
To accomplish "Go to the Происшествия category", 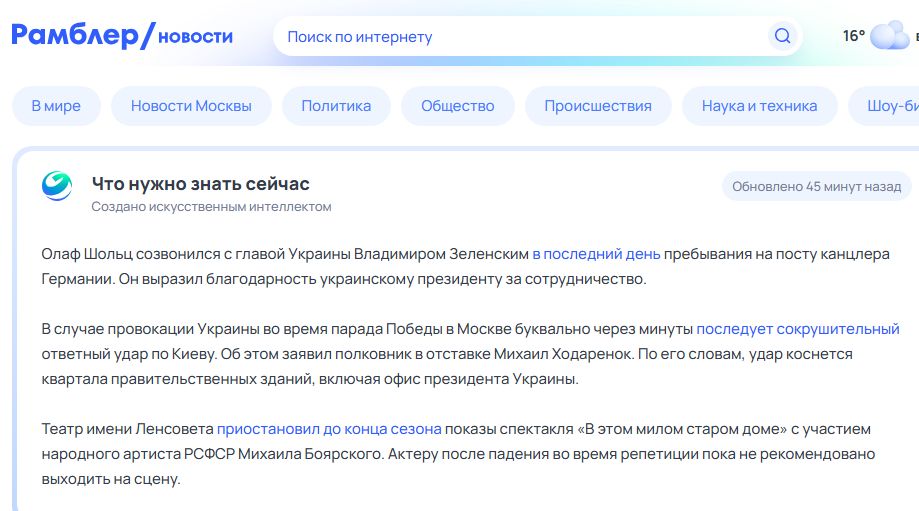I will 598,106.
